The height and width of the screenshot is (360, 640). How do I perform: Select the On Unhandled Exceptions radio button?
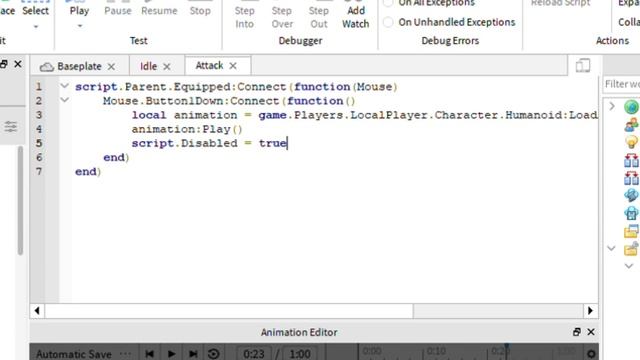tap(388, 22)
